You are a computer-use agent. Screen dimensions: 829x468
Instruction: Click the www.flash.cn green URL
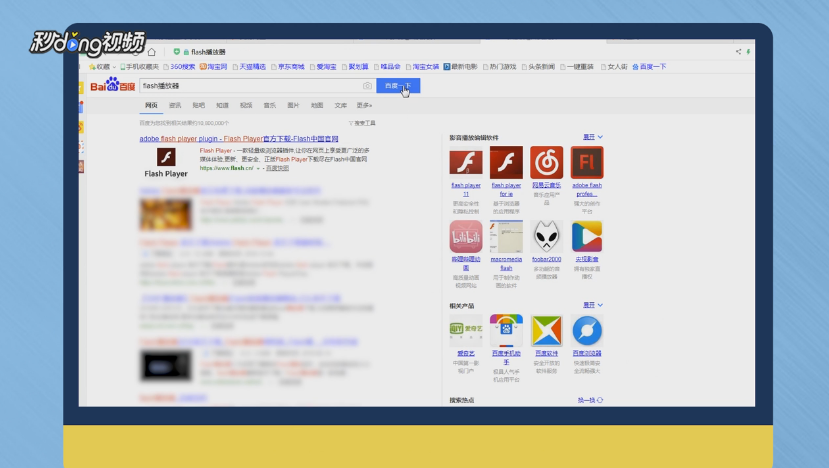coord(226,168)
